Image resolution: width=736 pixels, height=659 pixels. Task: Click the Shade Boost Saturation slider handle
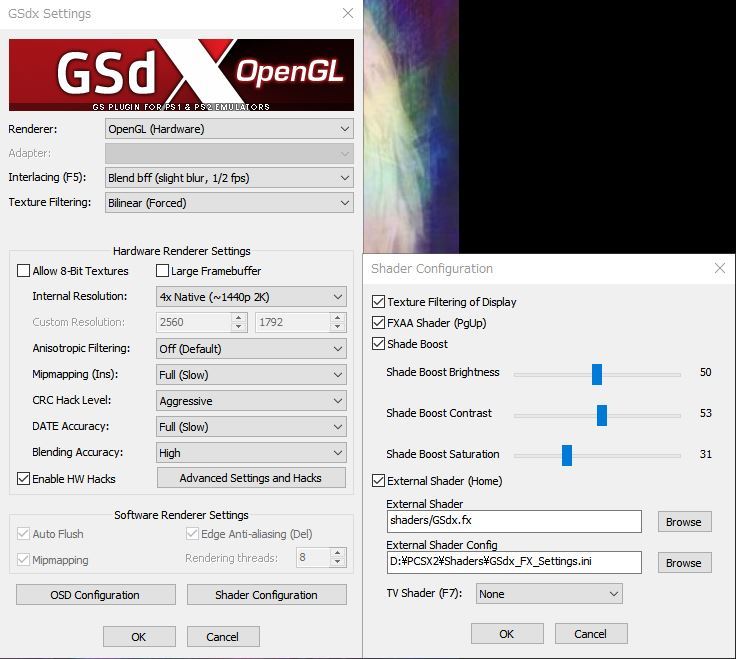(x=567, y=456)
